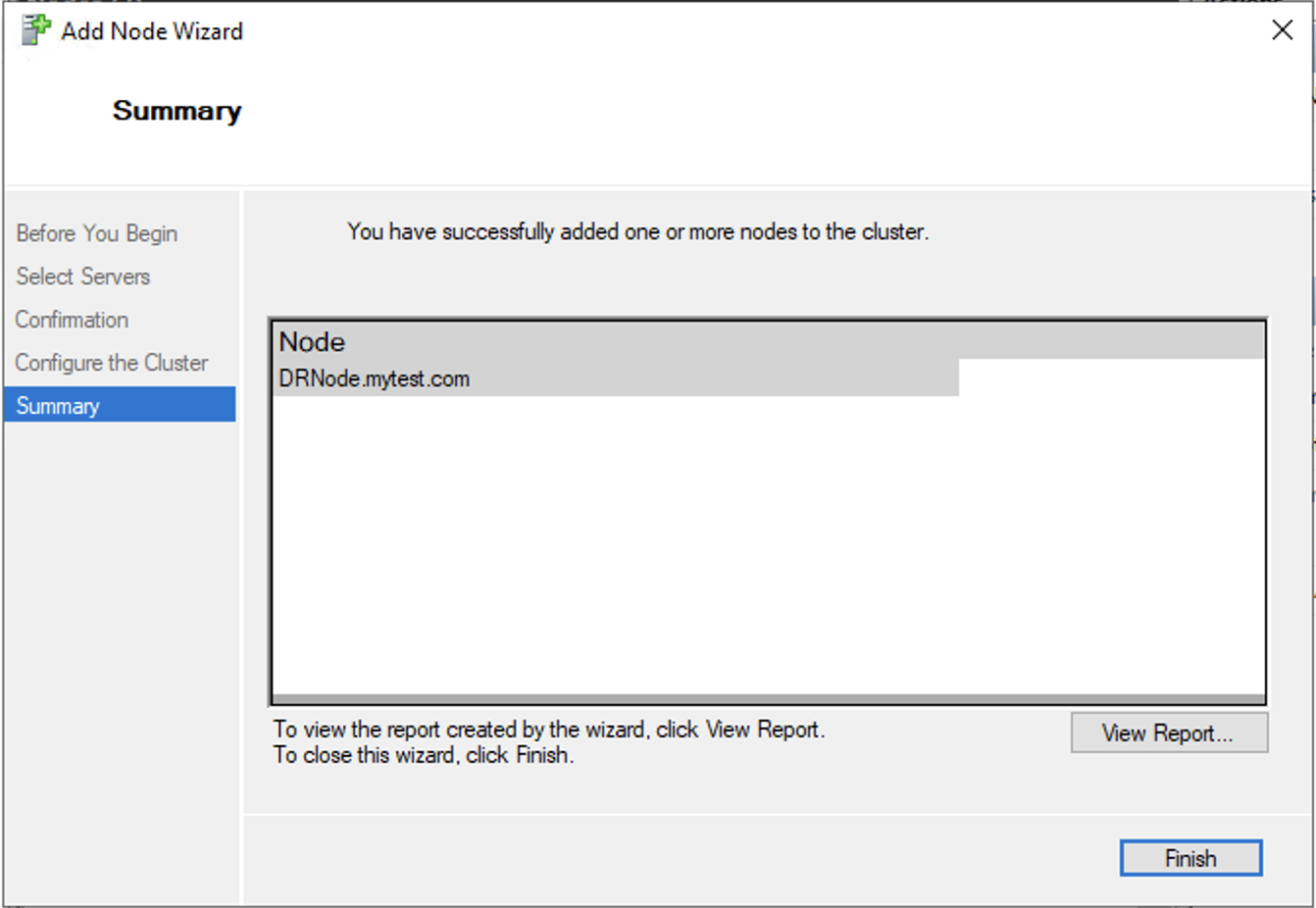Select DRNode.mytest.com in the node list
Viewport: 1316px width, 908px height.
373,378
